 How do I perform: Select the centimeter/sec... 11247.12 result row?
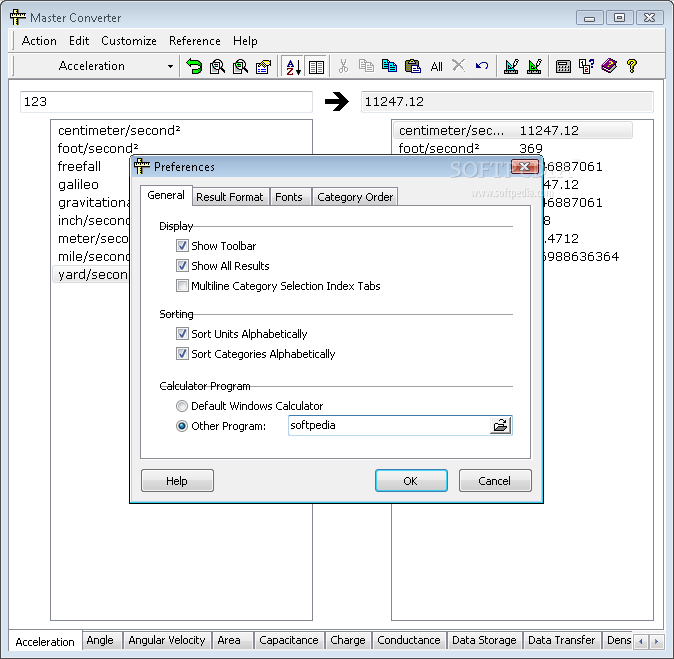click(x=512, y=130)
